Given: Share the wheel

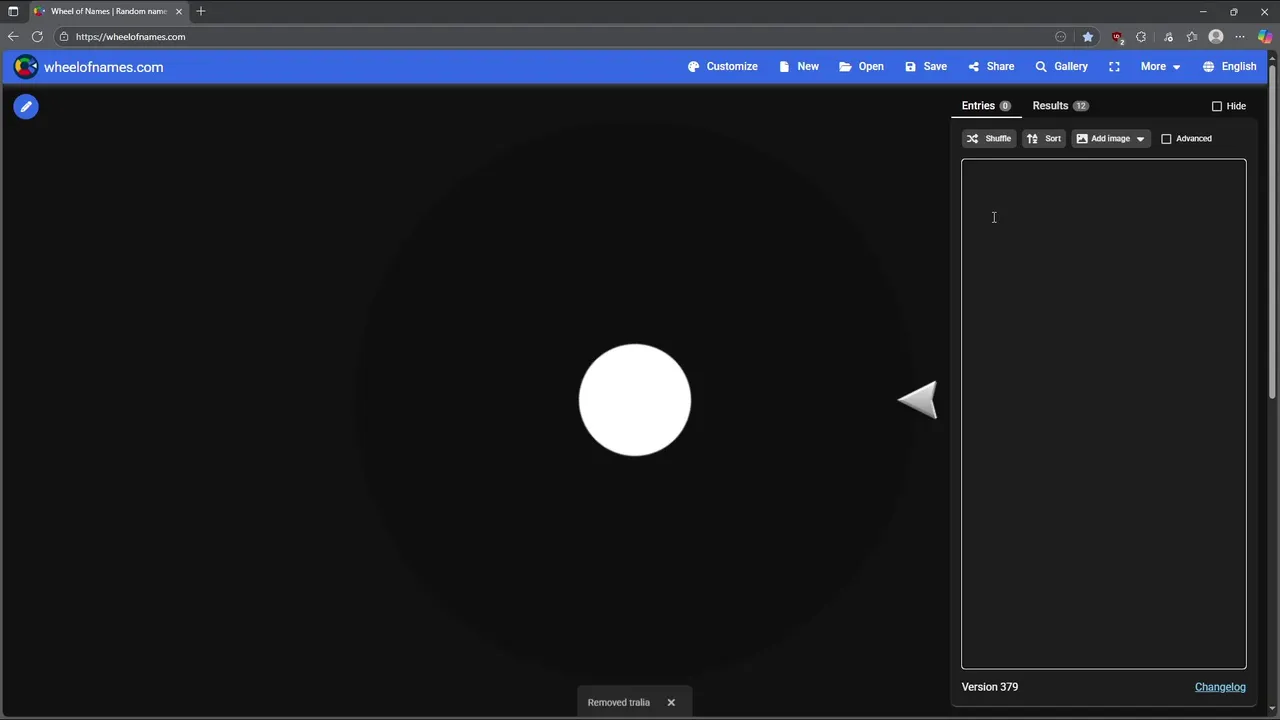Looking at the screenshot, I should coord(991,67).
